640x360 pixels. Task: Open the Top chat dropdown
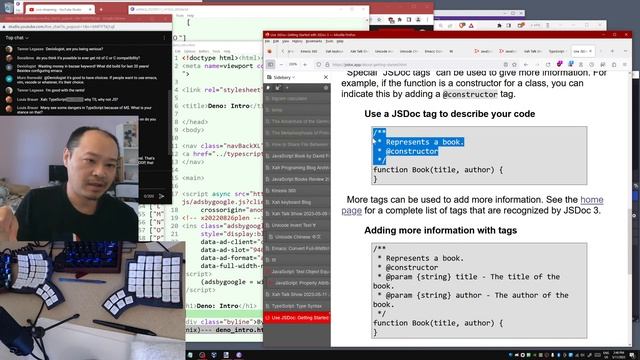tap(17, 38)
